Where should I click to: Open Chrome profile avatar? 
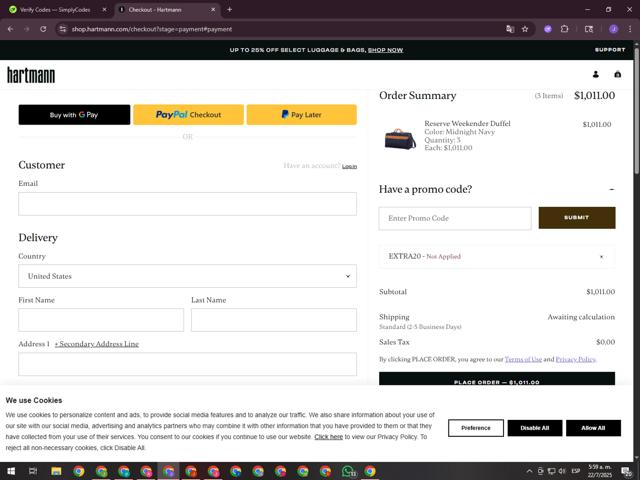point(613,29)
